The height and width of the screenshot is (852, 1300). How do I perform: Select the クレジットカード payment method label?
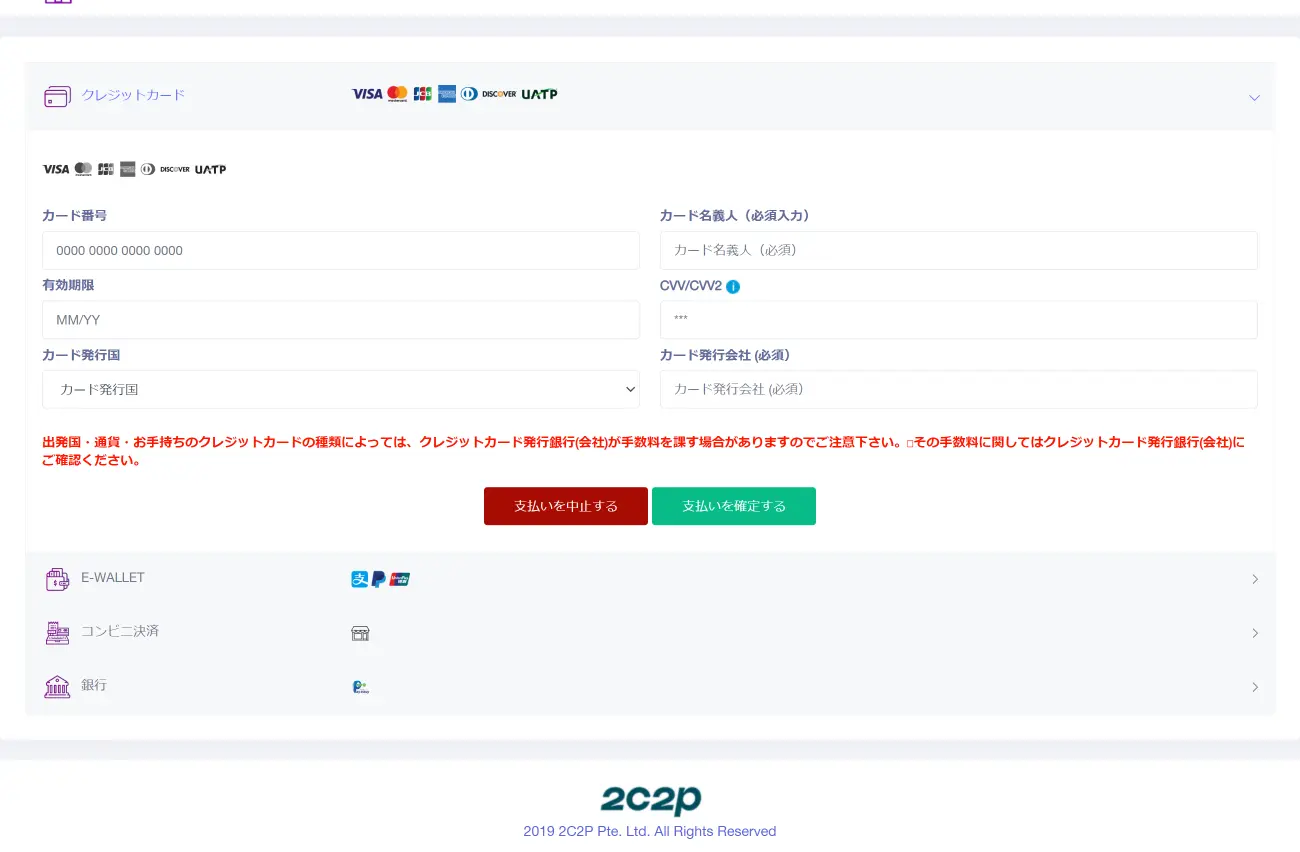click(133, 95)
